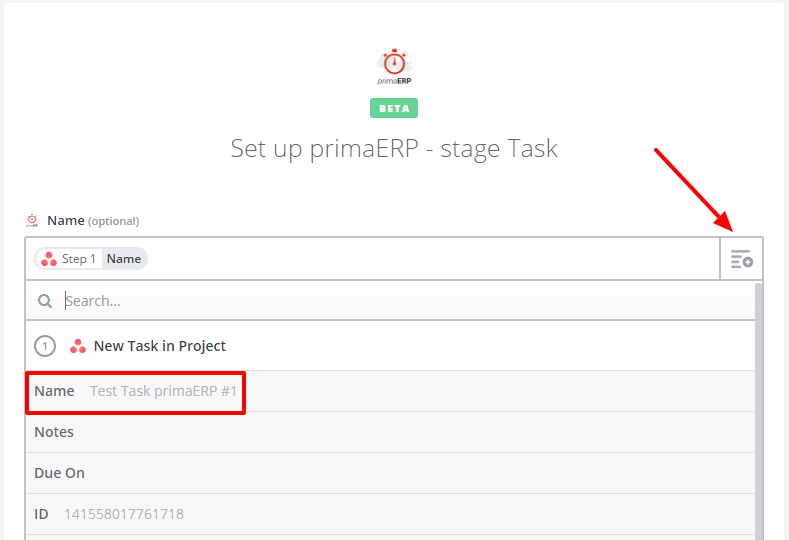Focus the Search... input field
The width and height of the screenshot is (789, 540).
tap(409, 301)
